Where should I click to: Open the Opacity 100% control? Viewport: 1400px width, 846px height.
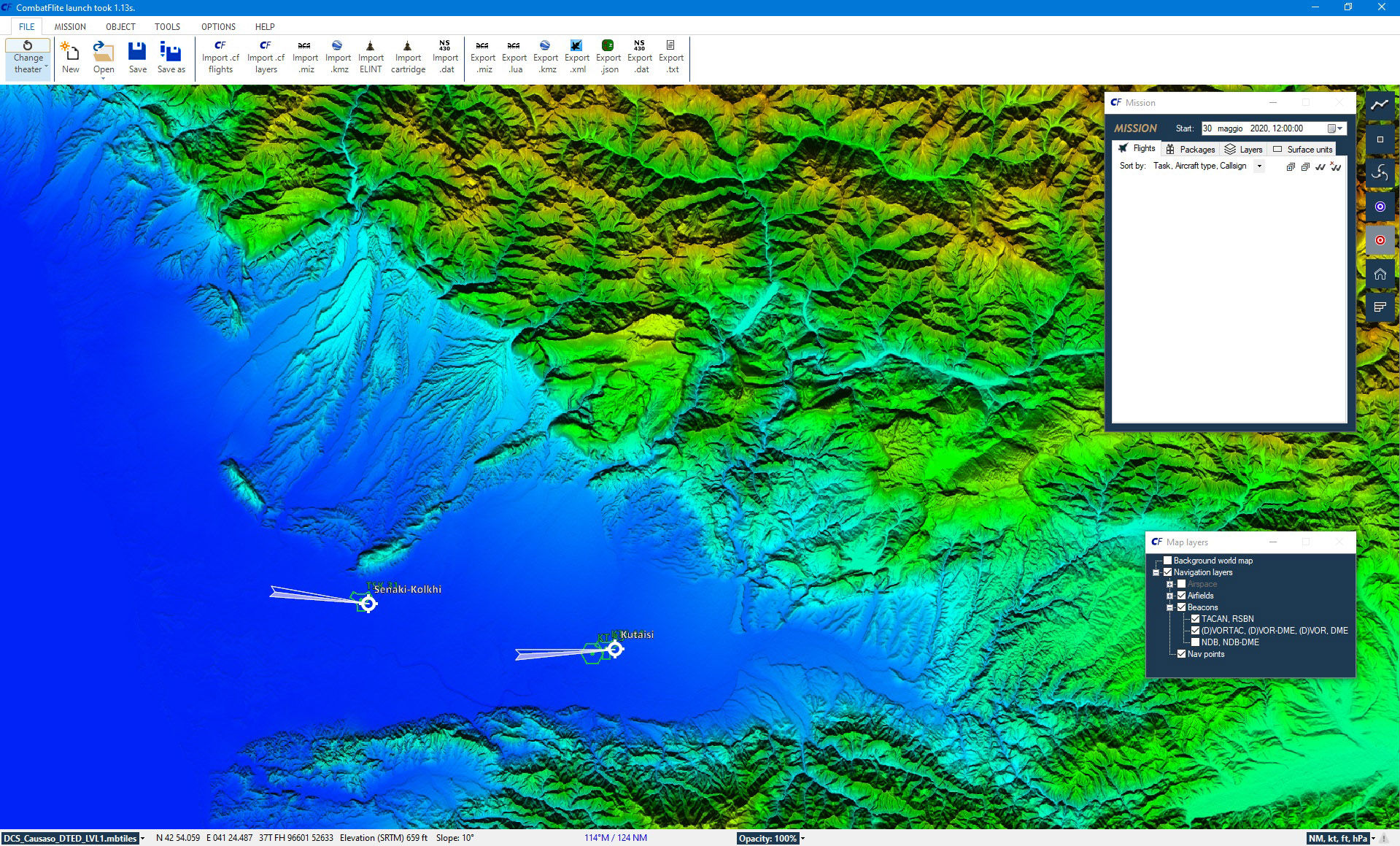pyautogui.click(x=771, y=838)
